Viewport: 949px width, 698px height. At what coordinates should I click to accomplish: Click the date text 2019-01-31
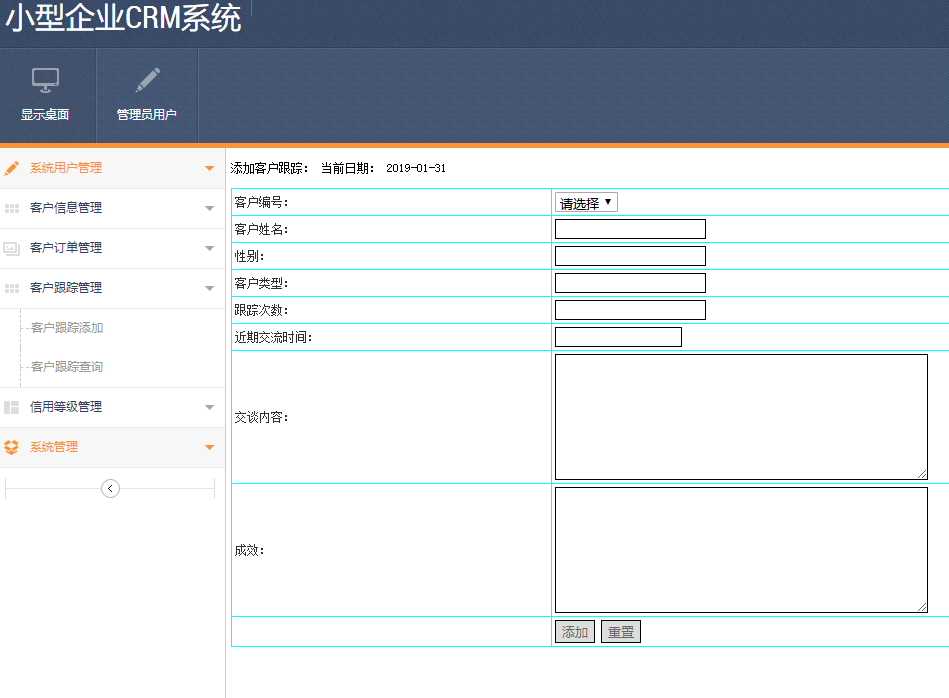tap(416, 168)
